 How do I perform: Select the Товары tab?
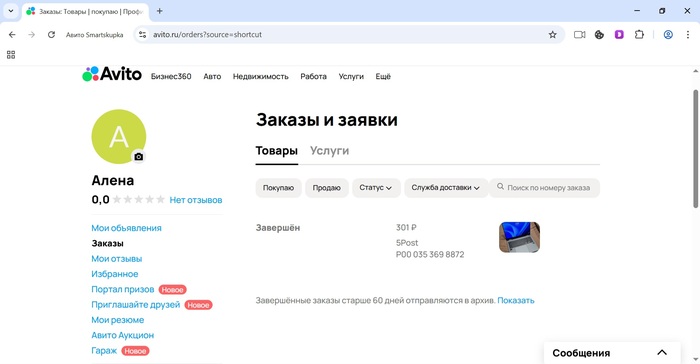point(276,151)
